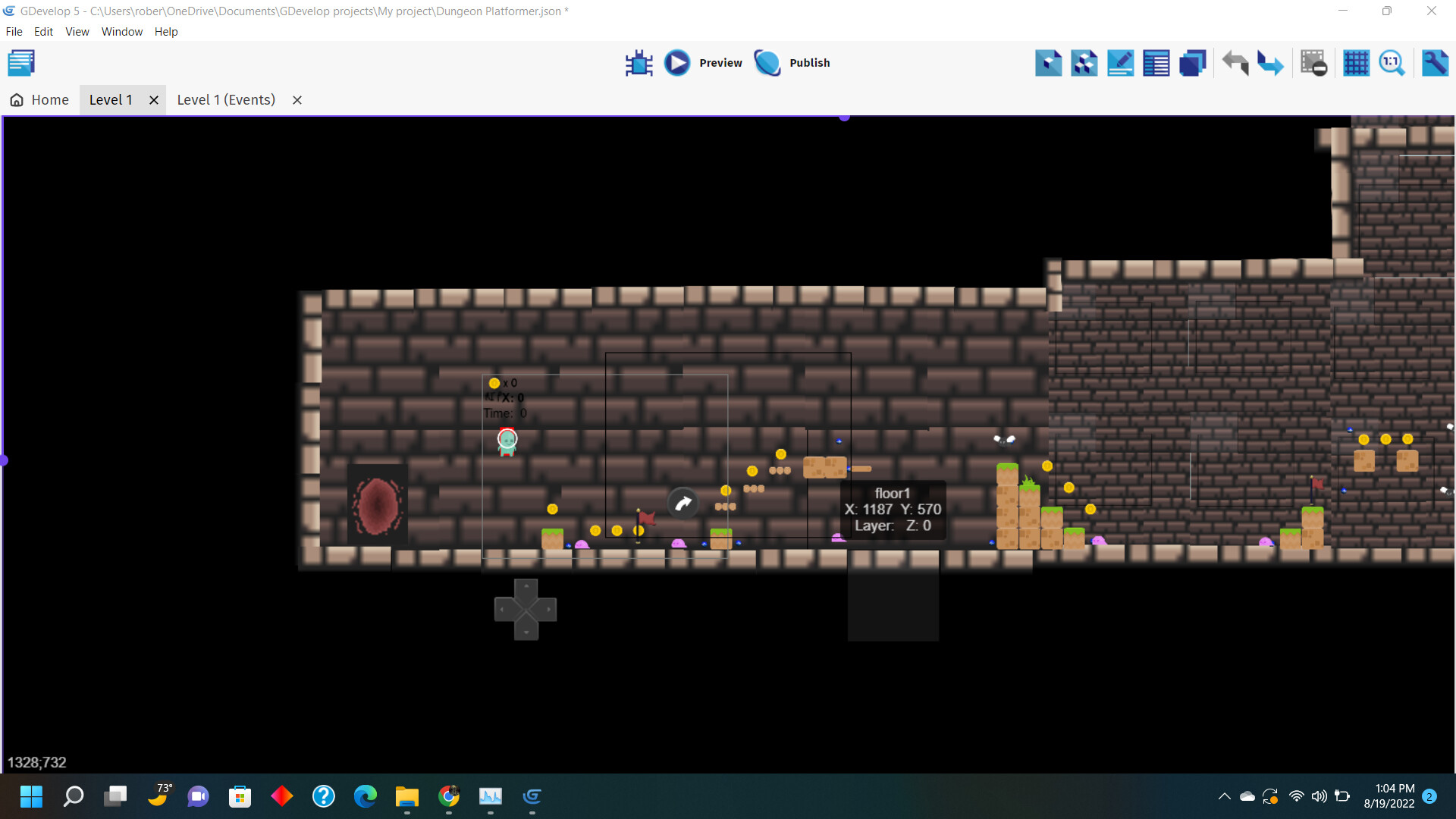The height and width of the screenshot is (819, 1456).
Task: Open the Layers panel
Action: coord(1193,63)
